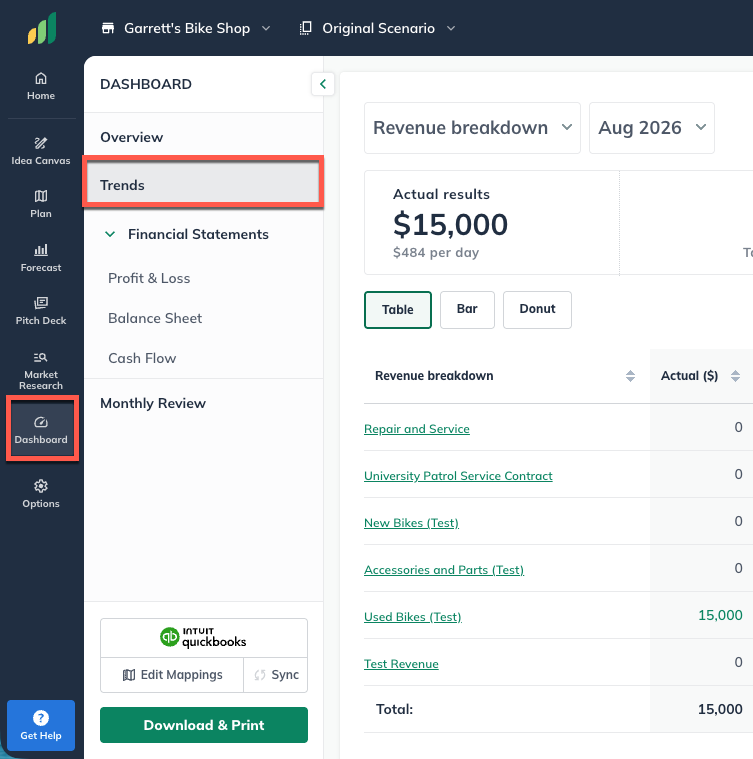Open University Patrol Service Contract link
The width and height of the screenshot is (753, 759).
(x=458, y=476)
